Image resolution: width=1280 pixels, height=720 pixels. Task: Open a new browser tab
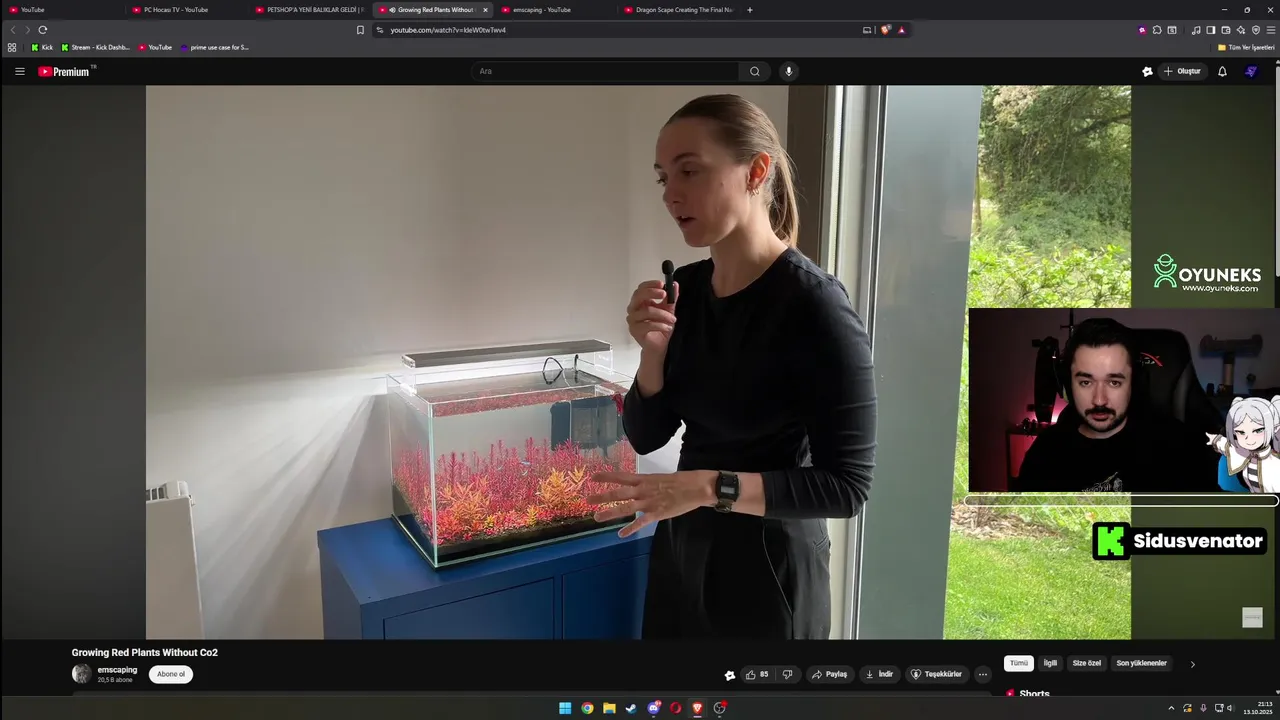pos(750,10)
